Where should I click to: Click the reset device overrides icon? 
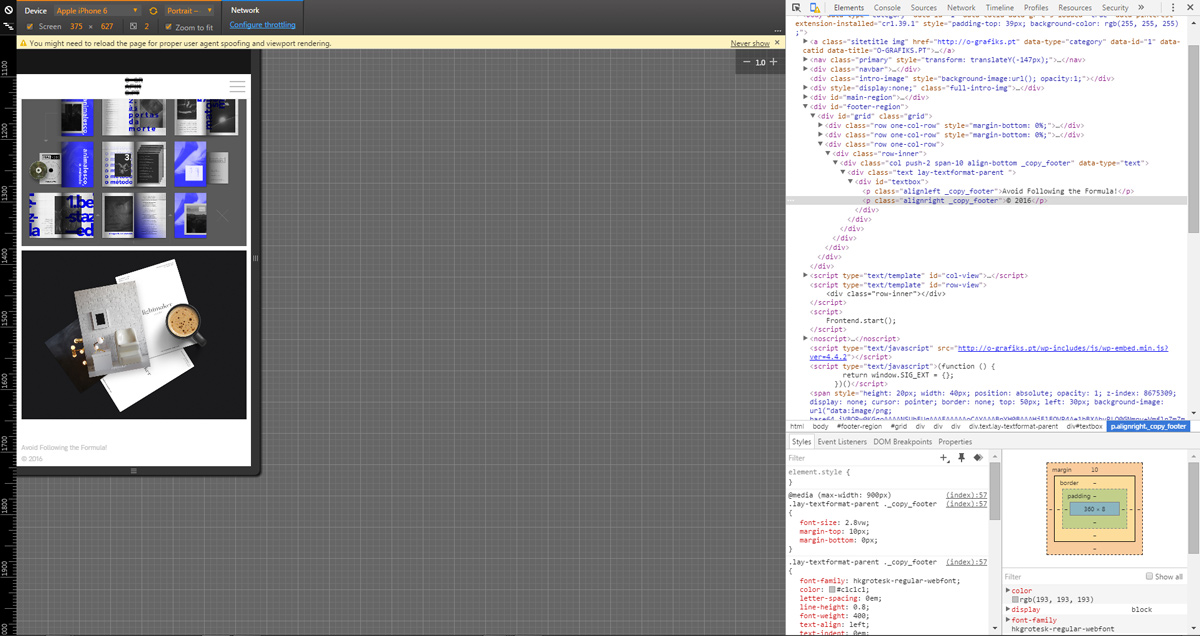(8, 10)
